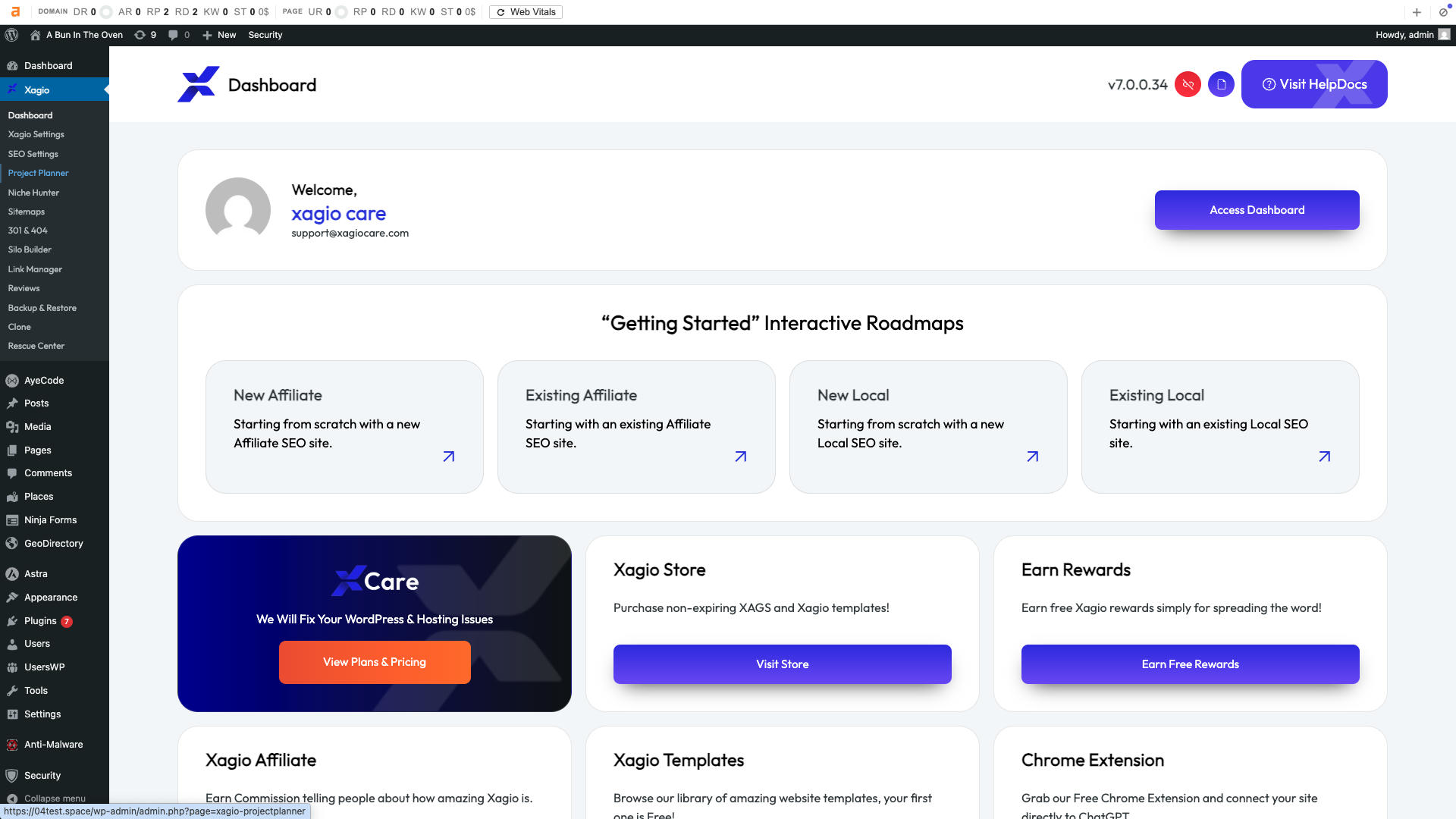Open the WordPress logo menu

tap(11, 35)
